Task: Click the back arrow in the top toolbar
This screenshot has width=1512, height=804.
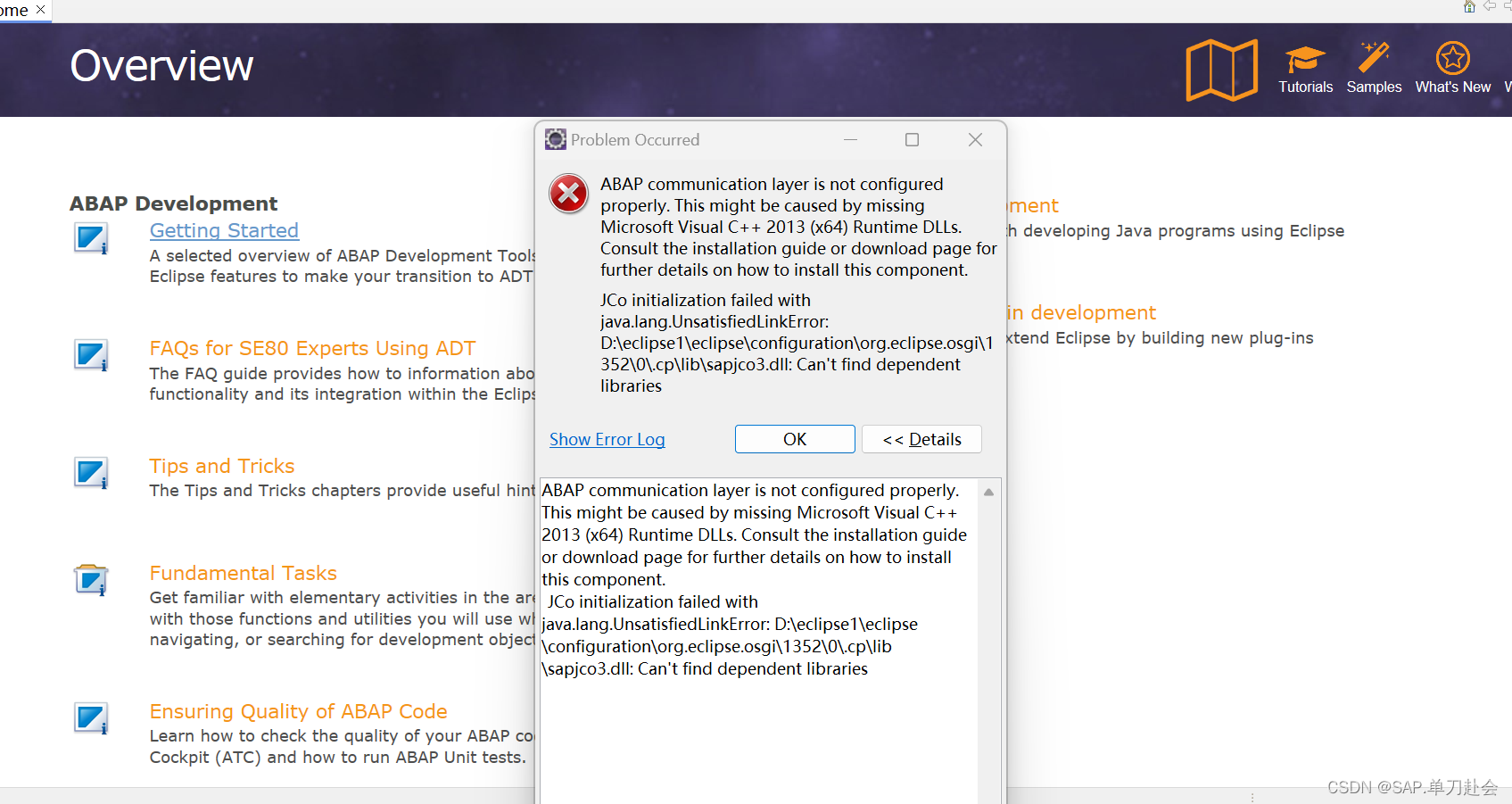Action: pos(1490,6)
